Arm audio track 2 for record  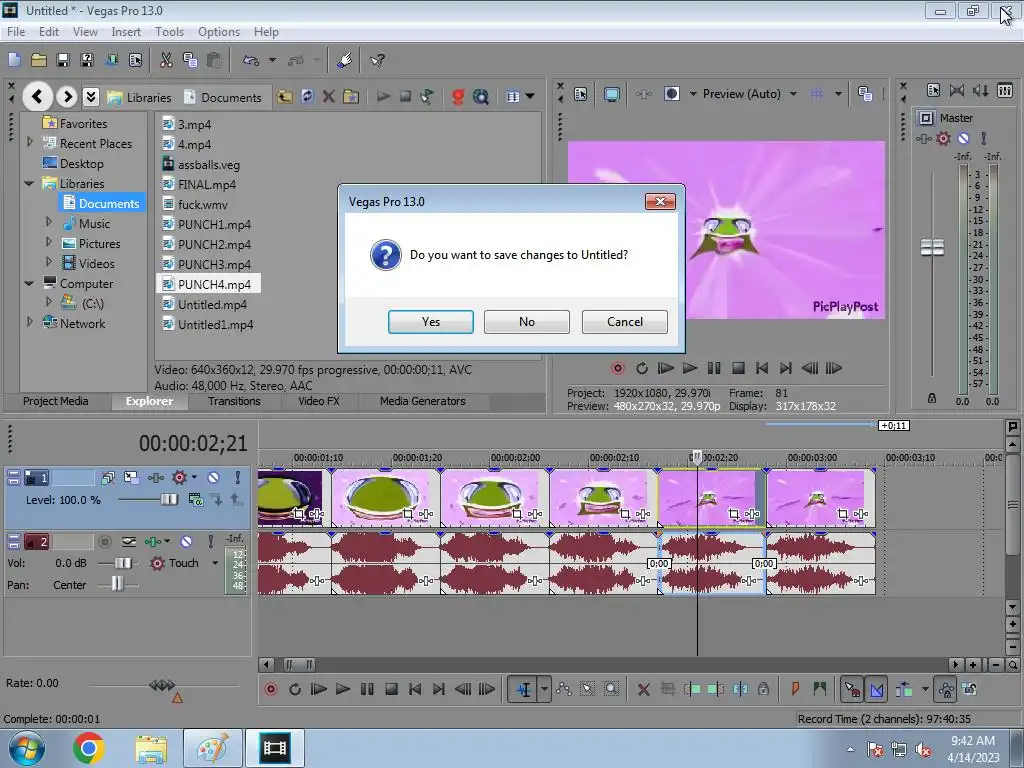pos(104,541)
